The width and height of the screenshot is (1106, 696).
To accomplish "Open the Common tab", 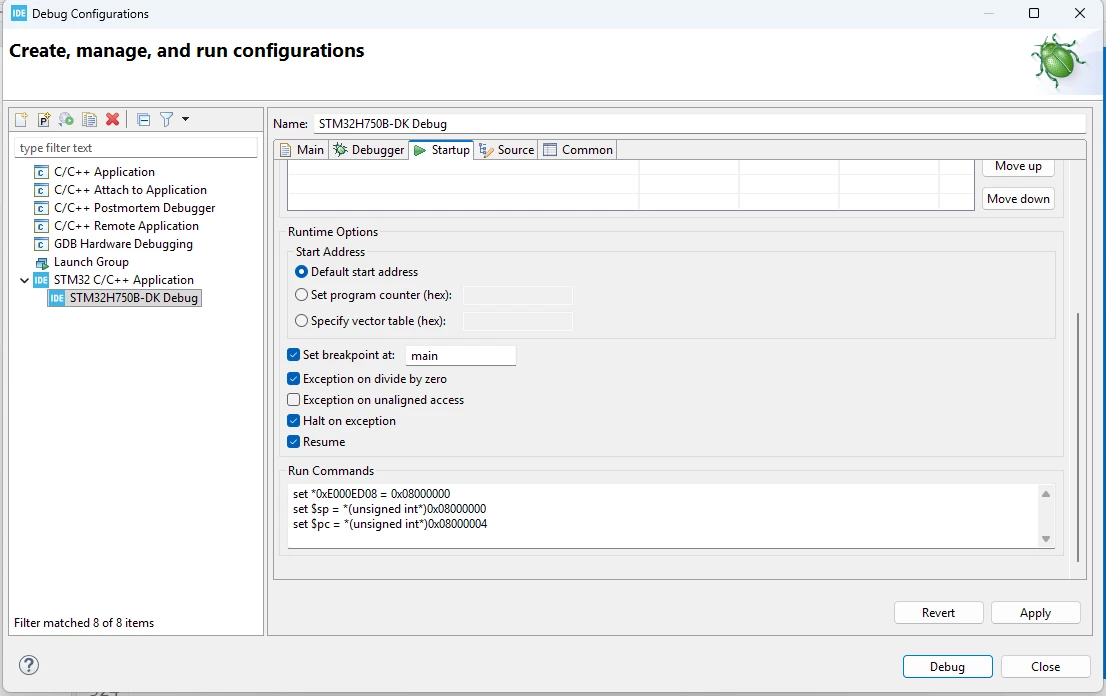I will click(x=578, y=149).
